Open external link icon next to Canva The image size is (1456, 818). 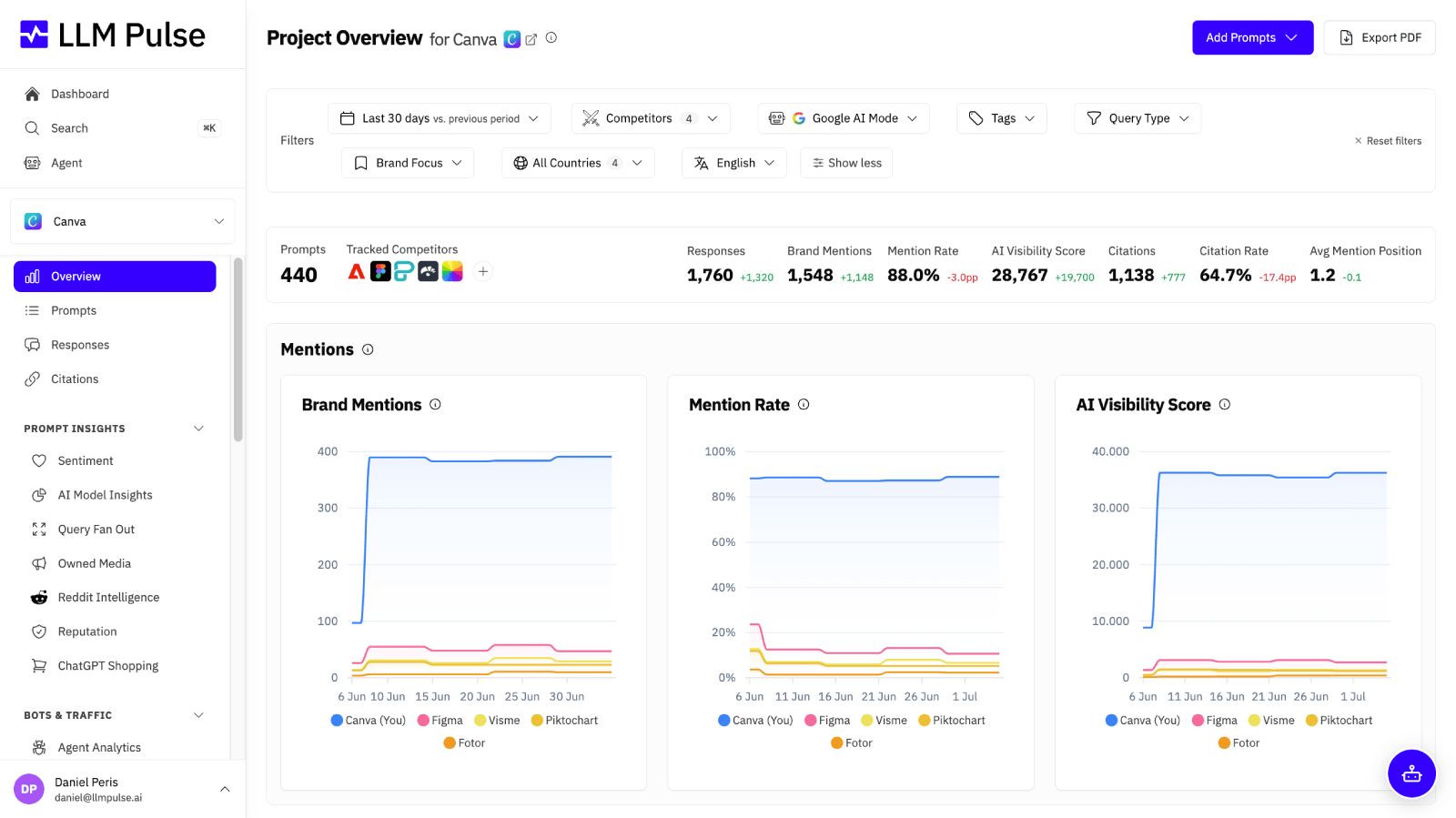[531, 39]
